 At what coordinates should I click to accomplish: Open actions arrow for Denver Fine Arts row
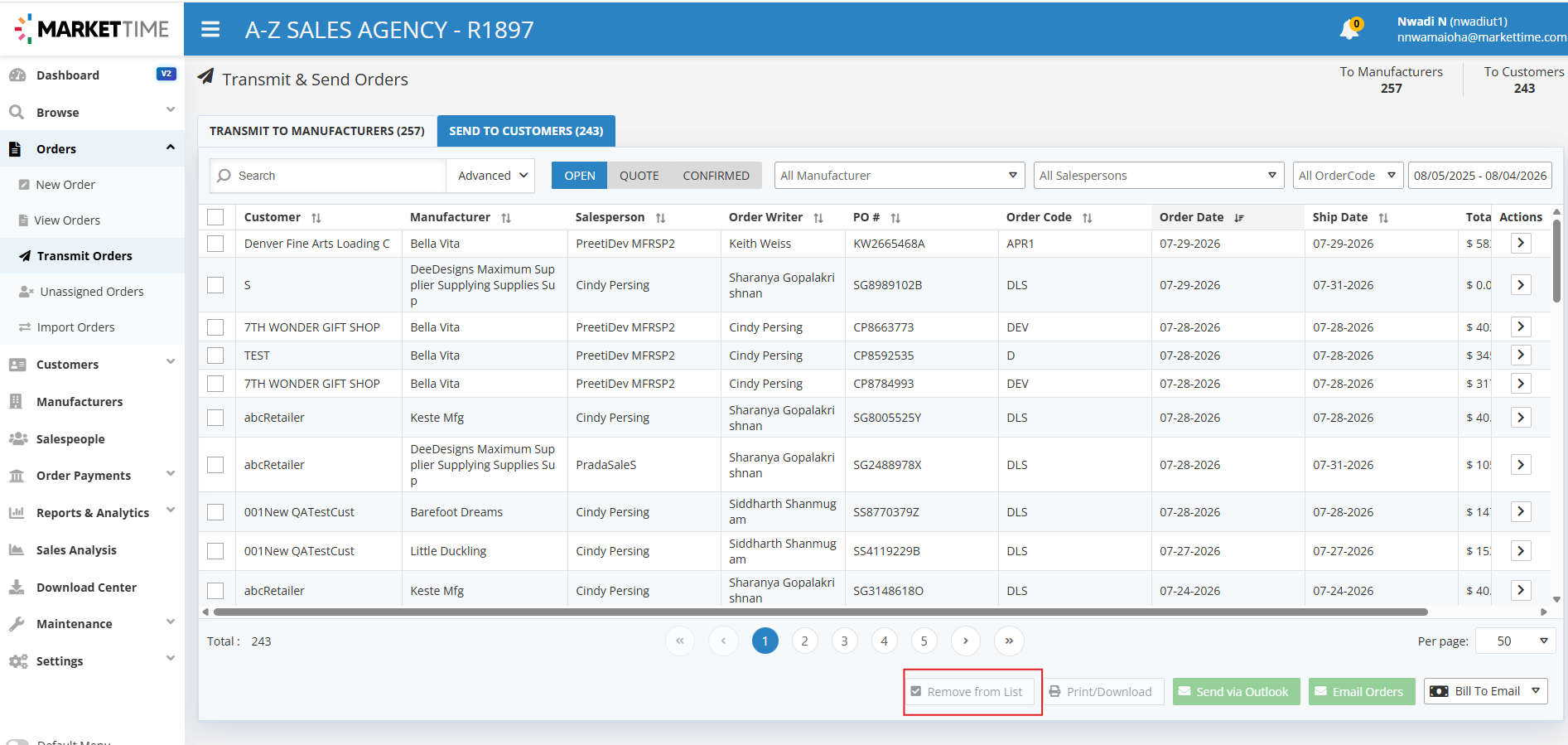1521,244
